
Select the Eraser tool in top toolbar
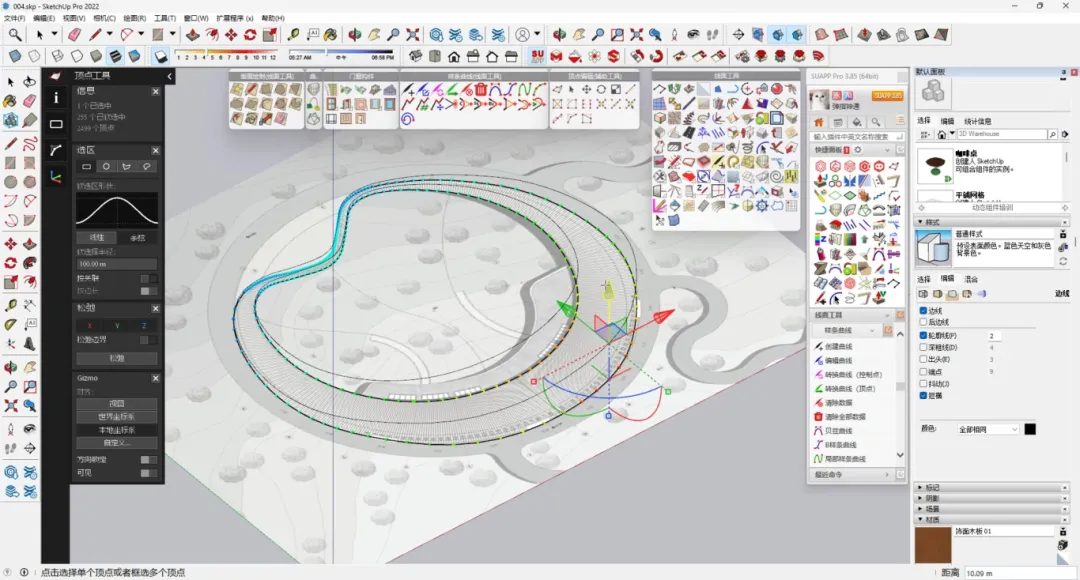click(x=72, y=35)
